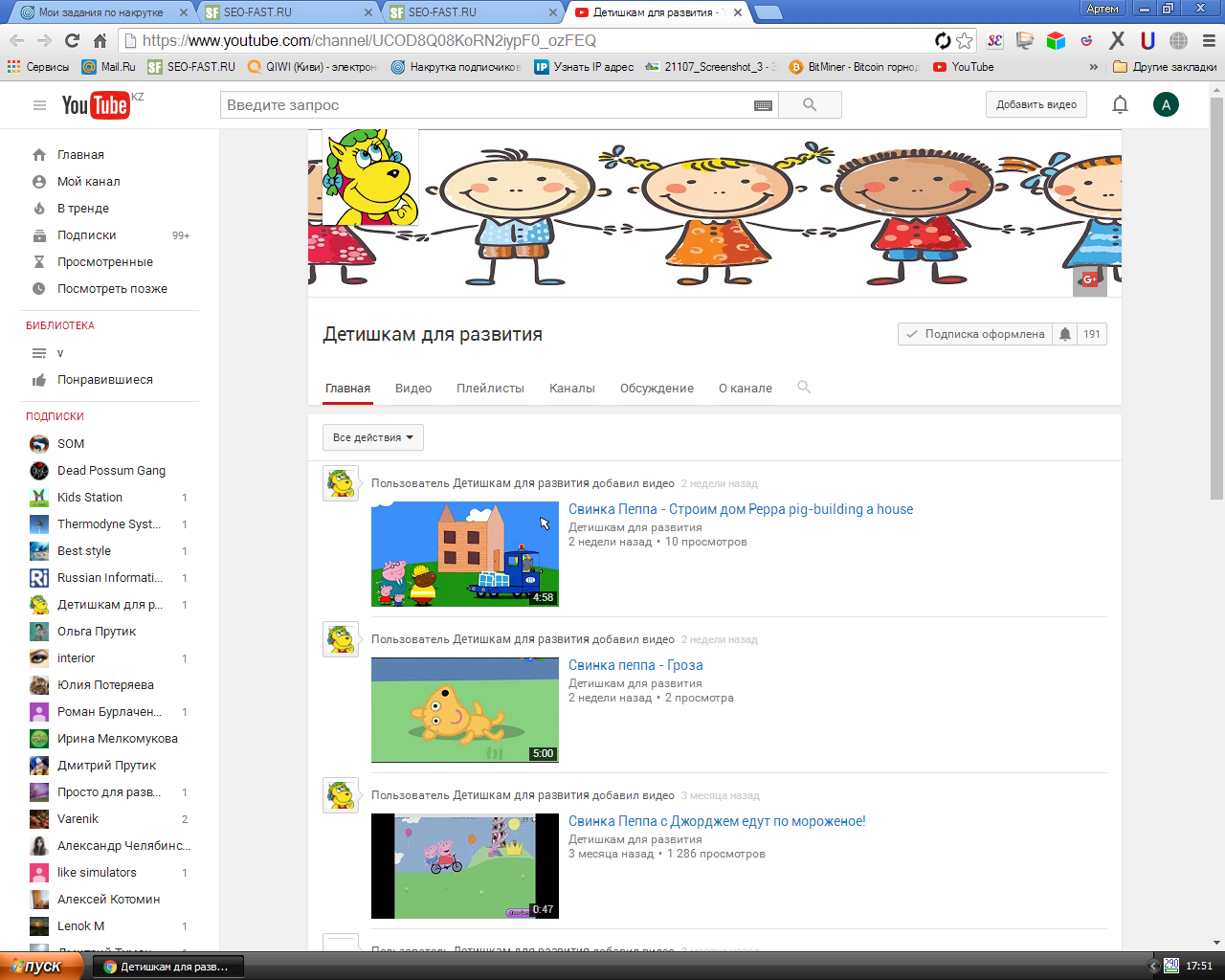The image size is (1225, 980).
Task: Open video Свинка Пеппа - Строим дом
Action: [741, 509]
